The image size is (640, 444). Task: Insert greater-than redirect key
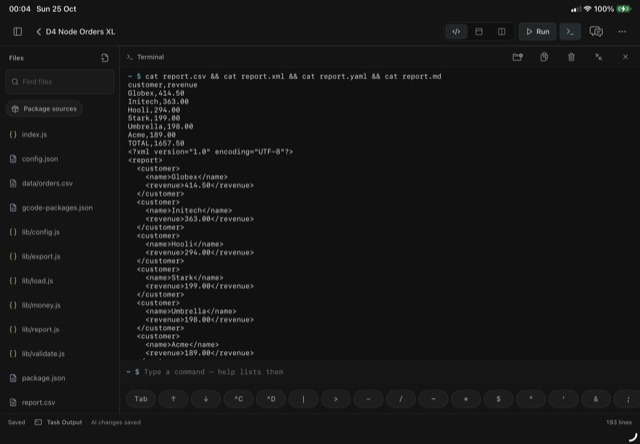click(336, 399)
